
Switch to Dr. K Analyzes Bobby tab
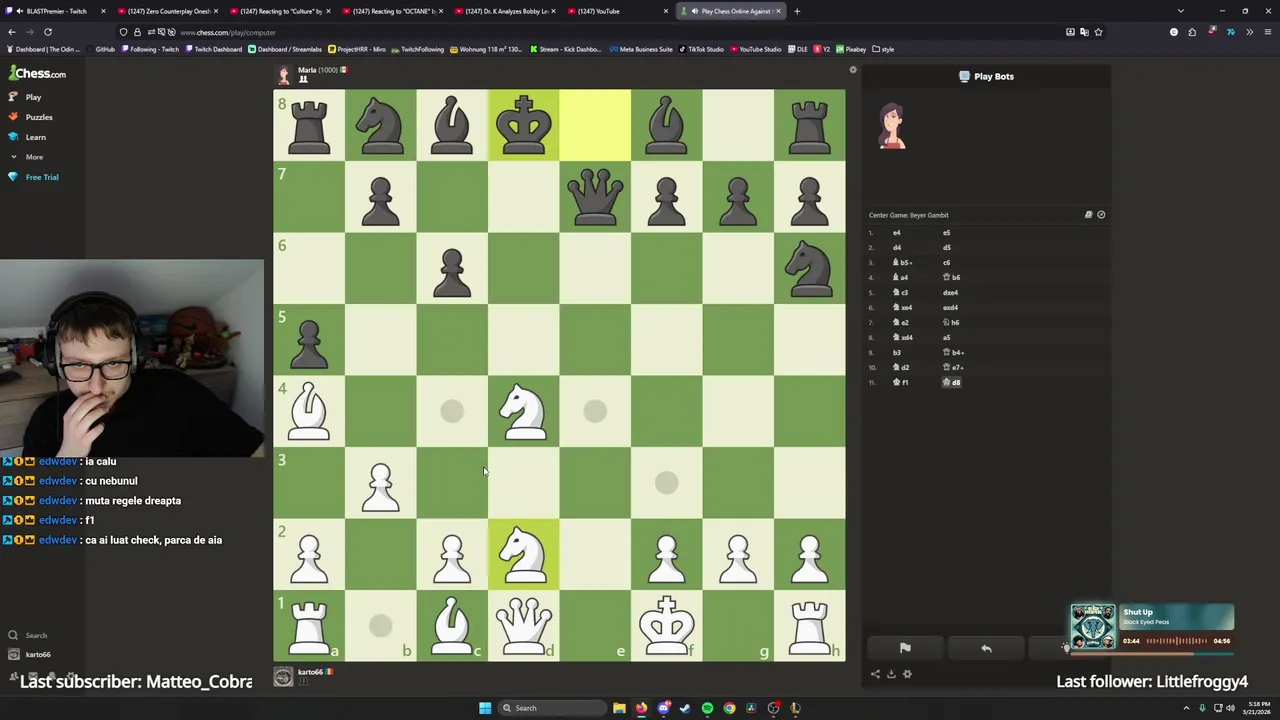click(x=504, y=11)
